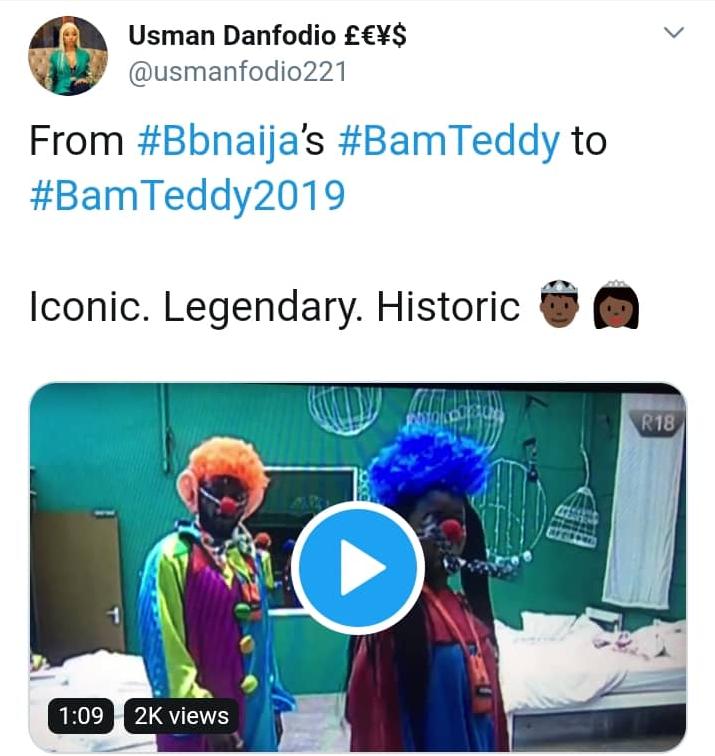The image size is (715, 756).
Task: Click the R18 rating badge in video
Action: [658, 423]
